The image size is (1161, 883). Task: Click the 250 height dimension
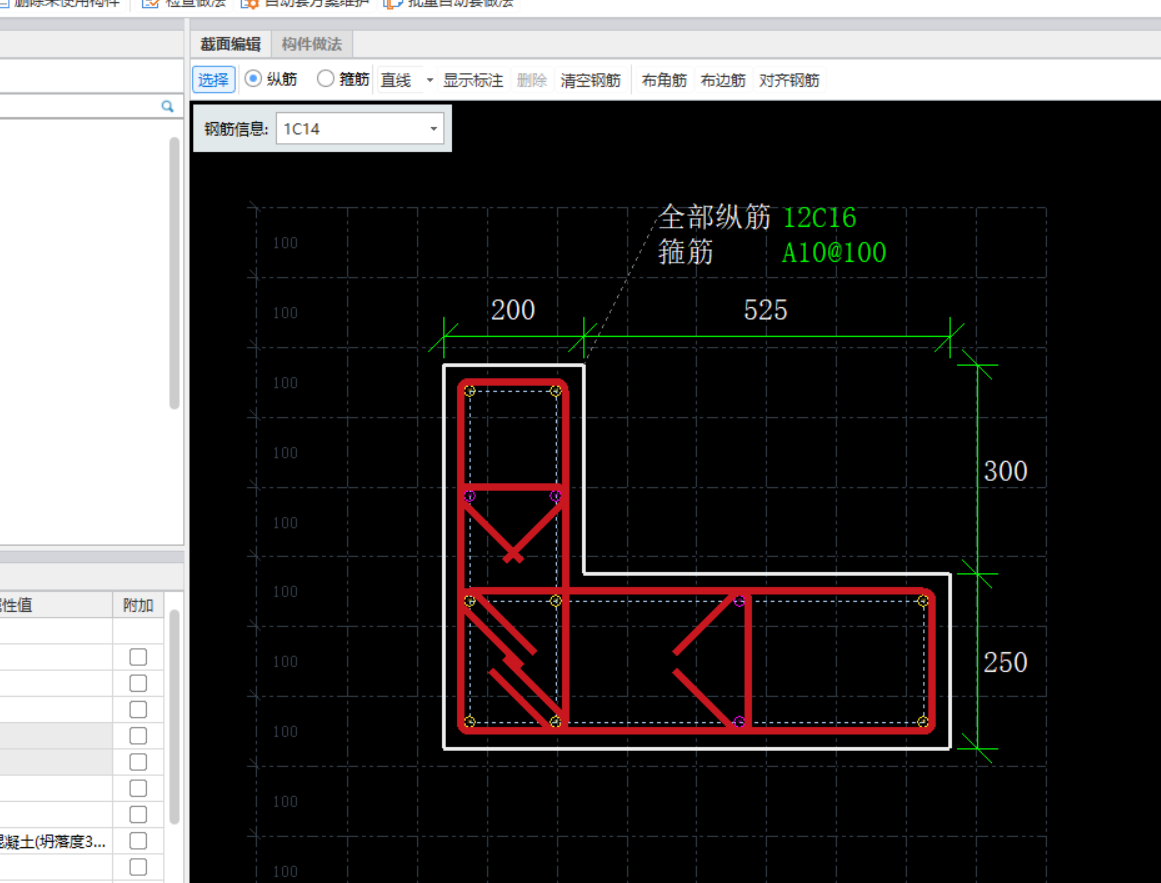point(1006,662)
